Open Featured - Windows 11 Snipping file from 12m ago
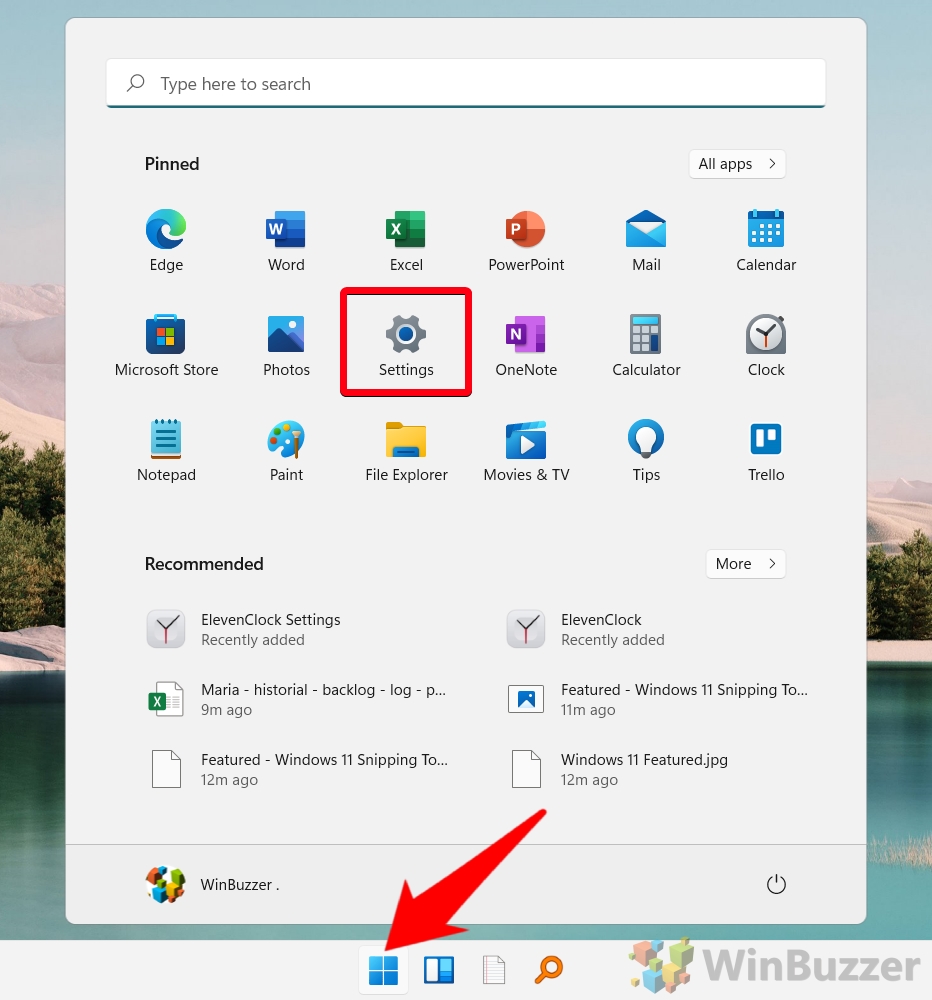932x1000 pixels. pyautogui.click(x=299, y=769)
